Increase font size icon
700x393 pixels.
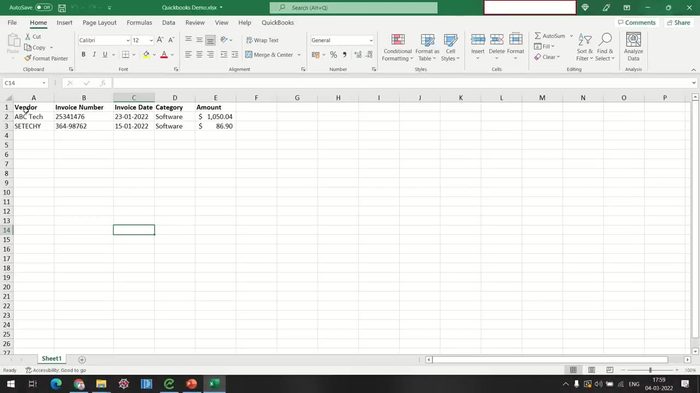coord(160,40)
